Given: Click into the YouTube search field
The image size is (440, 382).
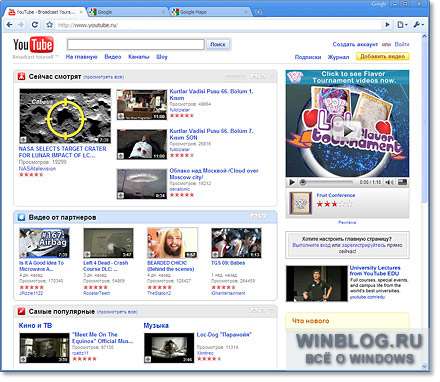Looking at the screenshot, I should click(x=136, y=44).
